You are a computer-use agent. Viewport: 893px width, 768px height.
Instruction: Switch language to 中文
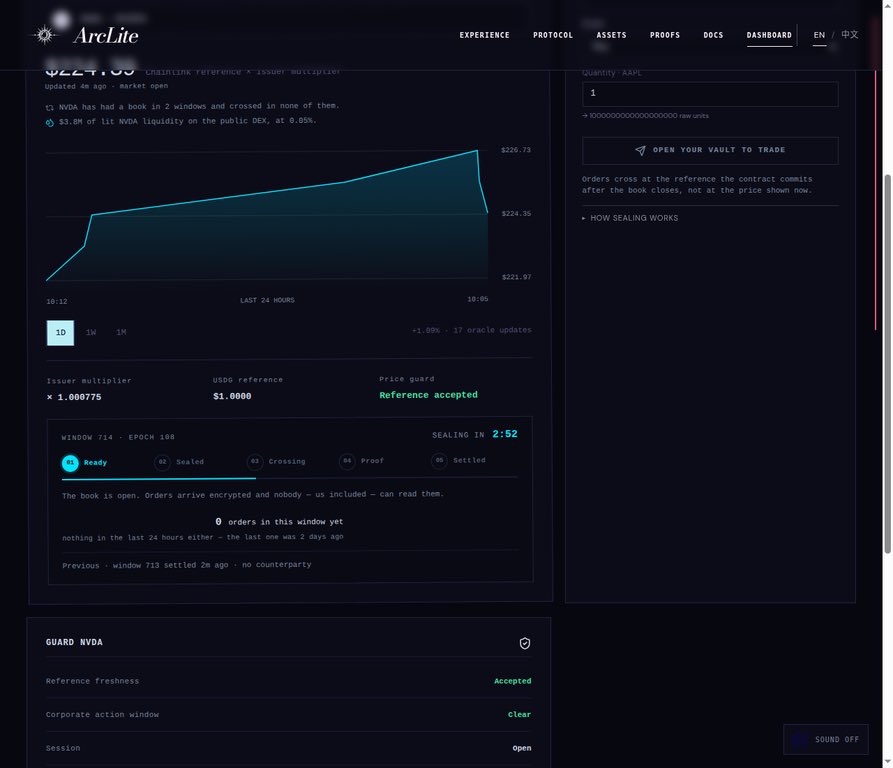click(x=850, y=35)
